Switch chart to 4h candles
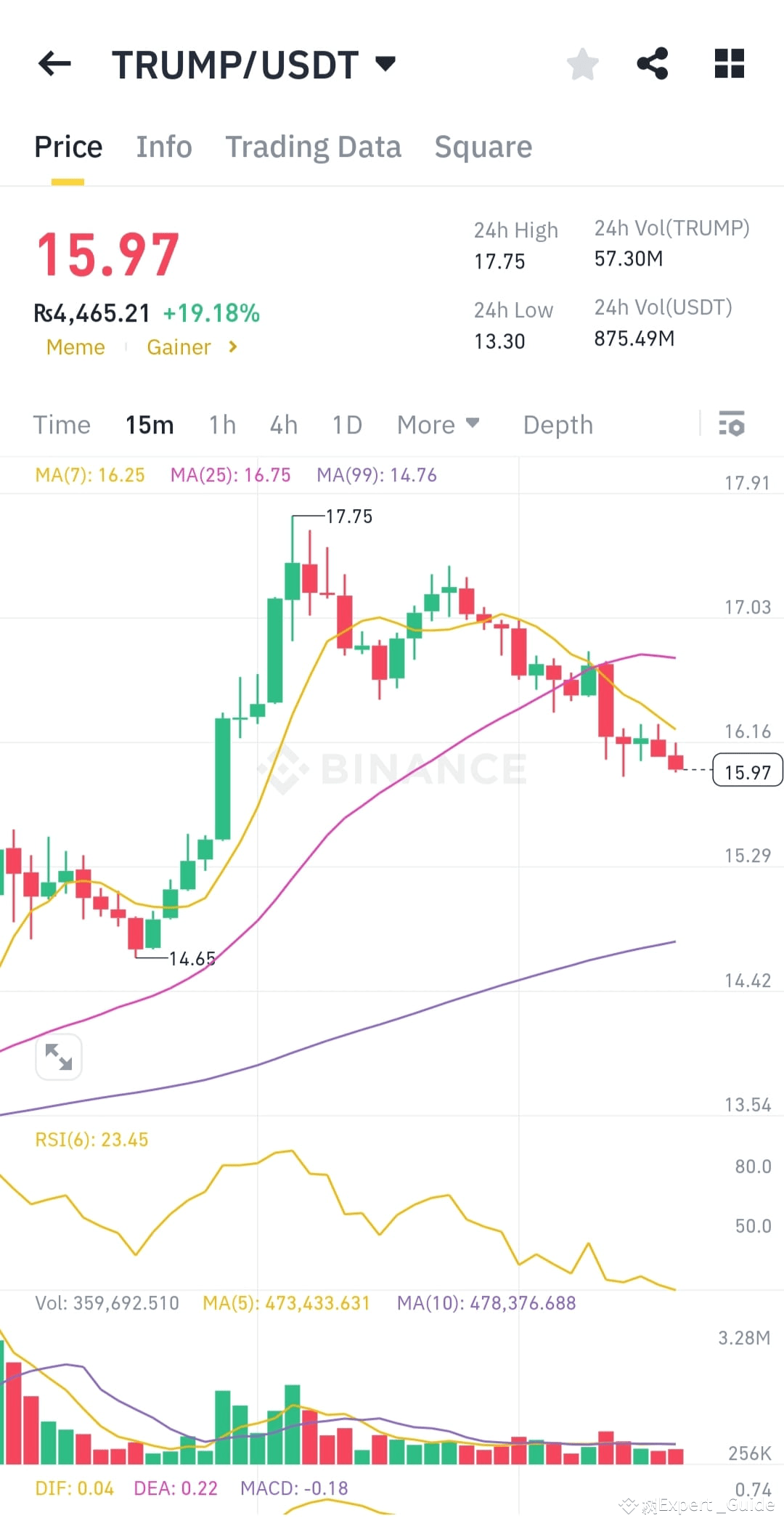 (283, 425)
